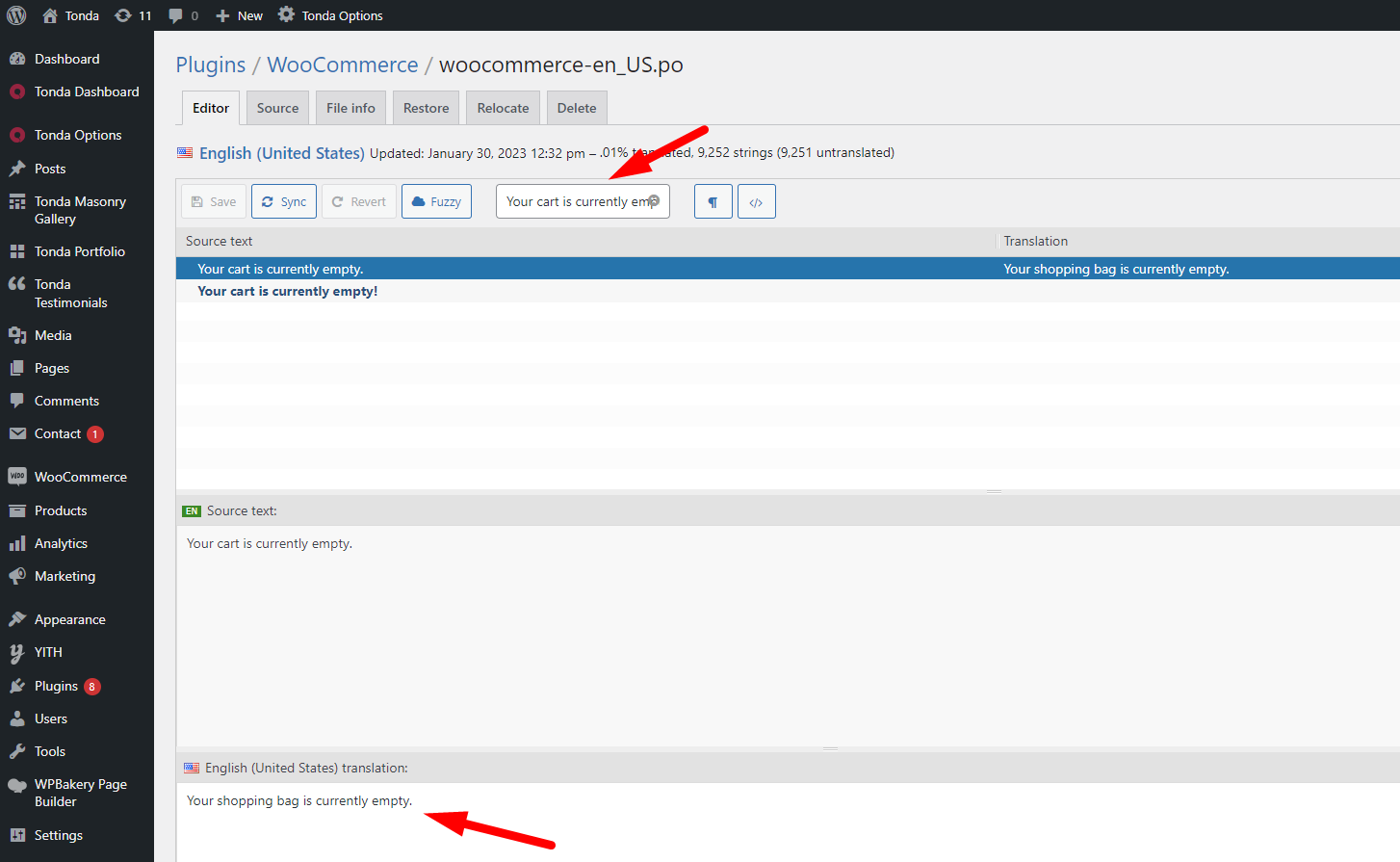The width and height of the screenshot is (1400, 862).
Task: Click the Tonda Testimonials quote icon
Action: pyautogui.click(x=17, y=284)
